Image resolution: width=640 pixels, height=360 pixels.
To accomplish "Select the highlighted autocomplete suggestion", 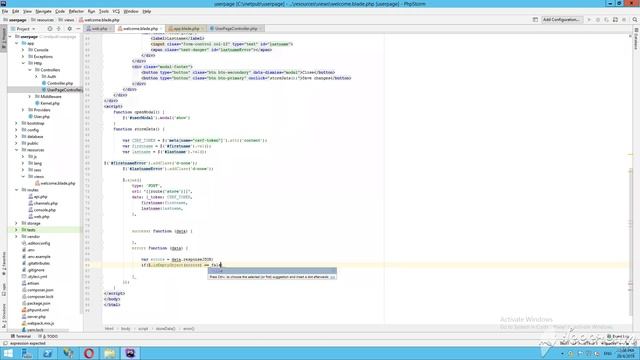I will pyautogui.click(x=272, y=271).
